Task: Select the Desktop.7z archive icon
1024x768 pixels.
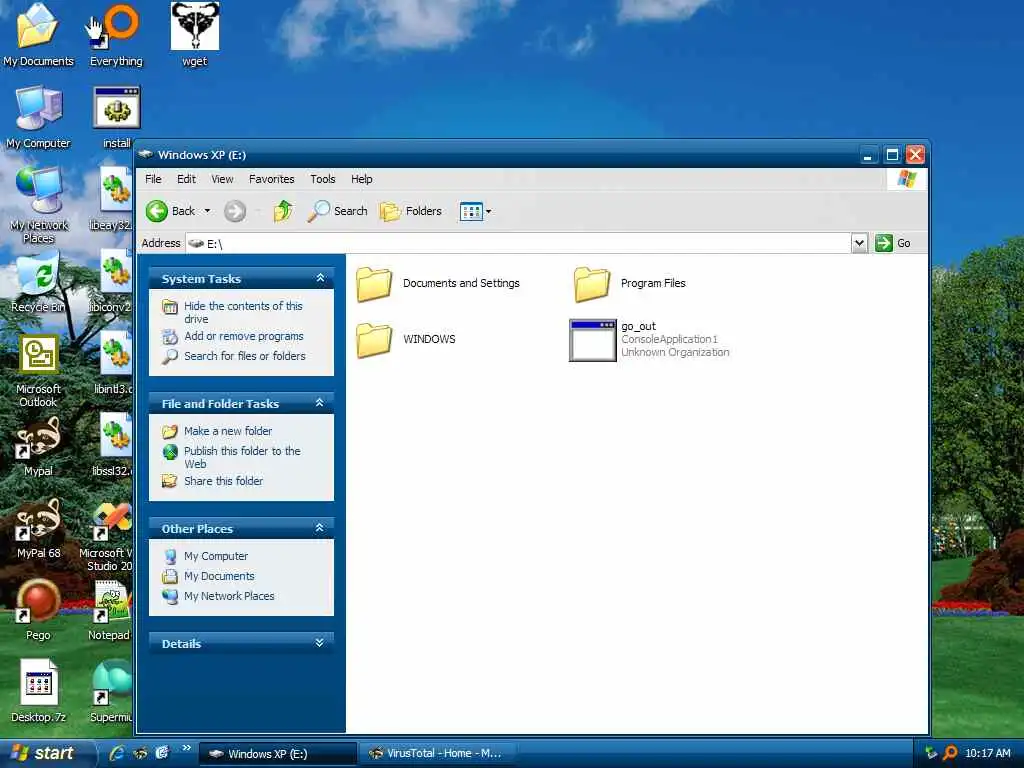Action: pos(38,691)
